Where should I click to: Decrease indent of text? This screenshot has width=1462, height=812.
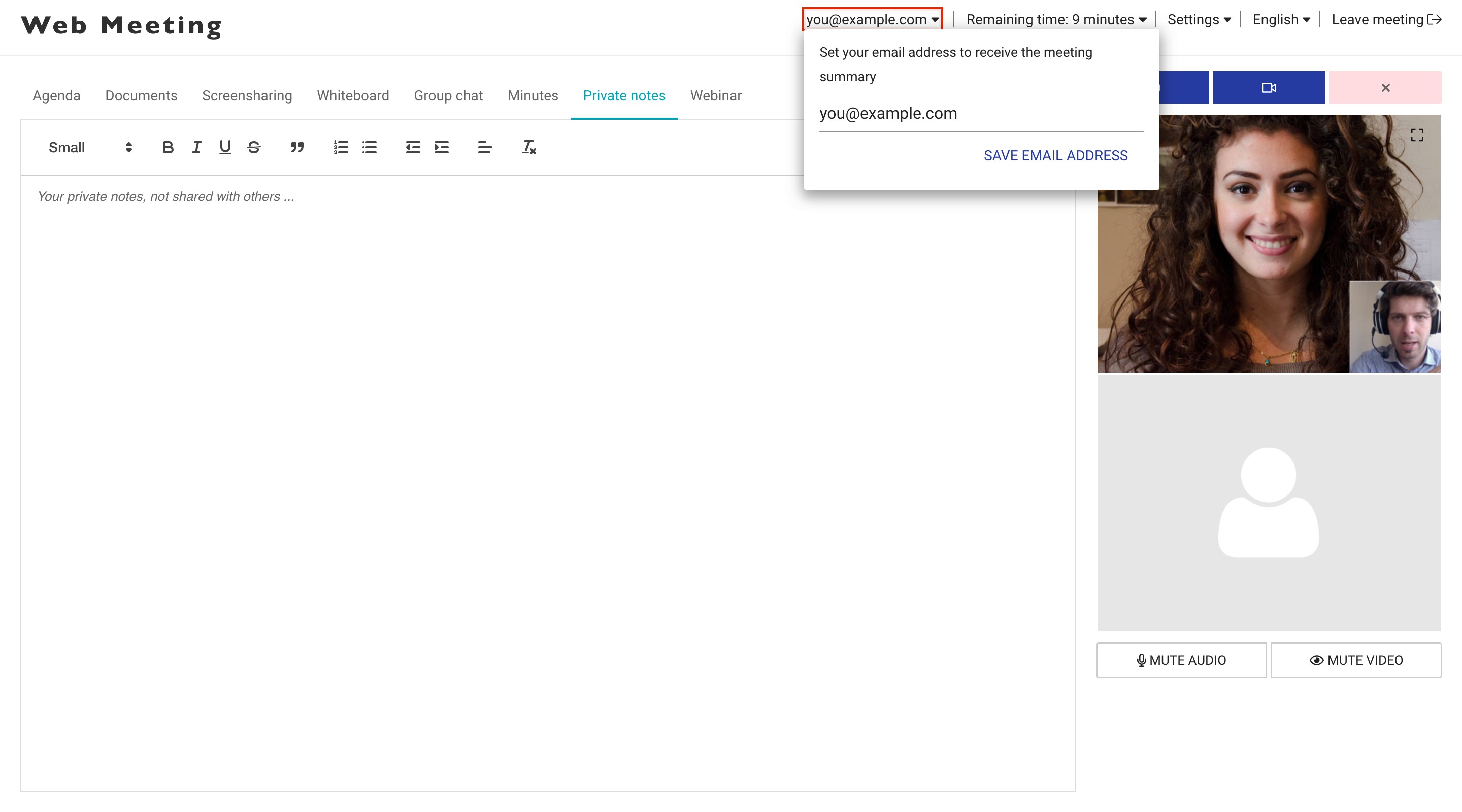point(413,148)
